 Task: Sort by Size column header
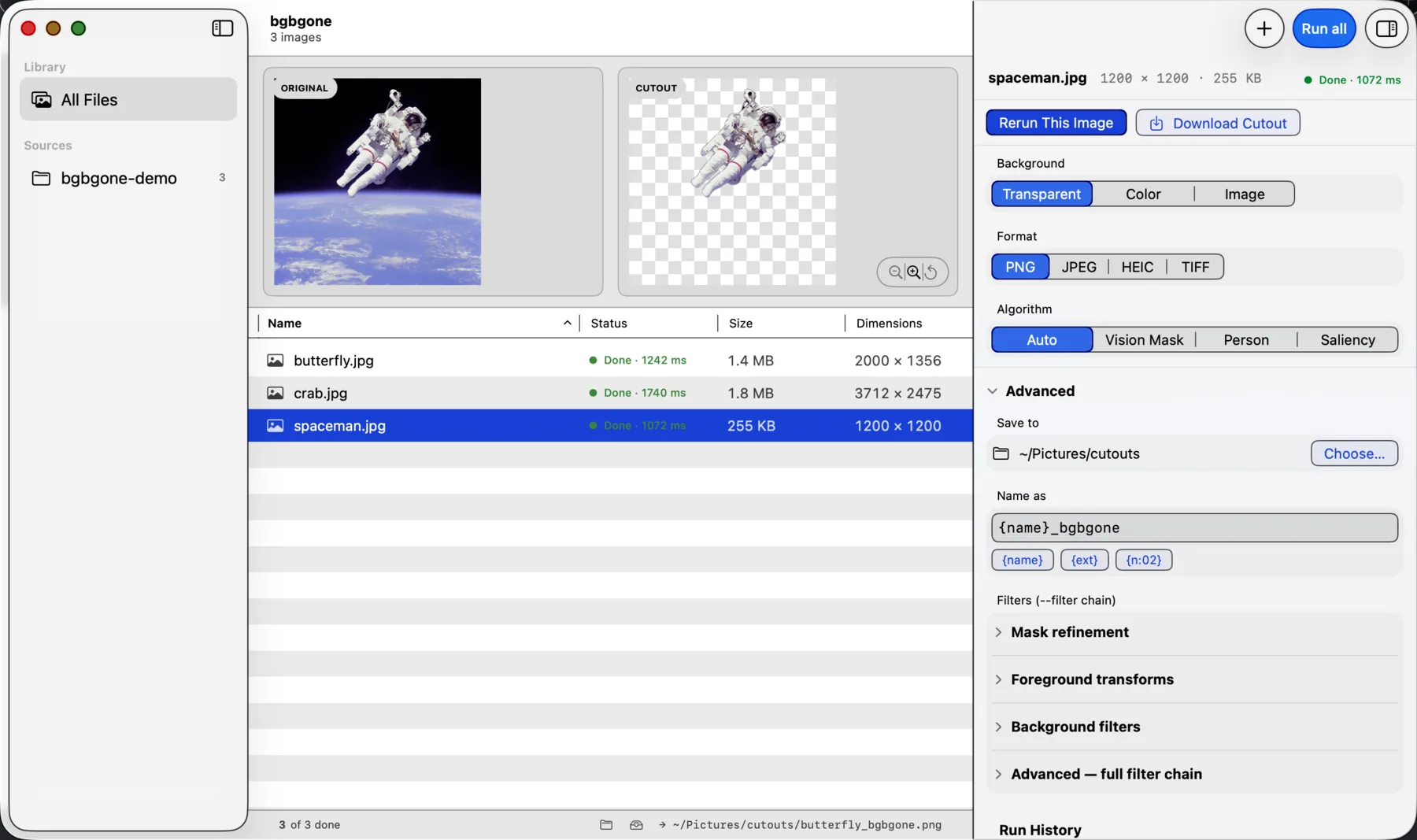tap(740, 324)
